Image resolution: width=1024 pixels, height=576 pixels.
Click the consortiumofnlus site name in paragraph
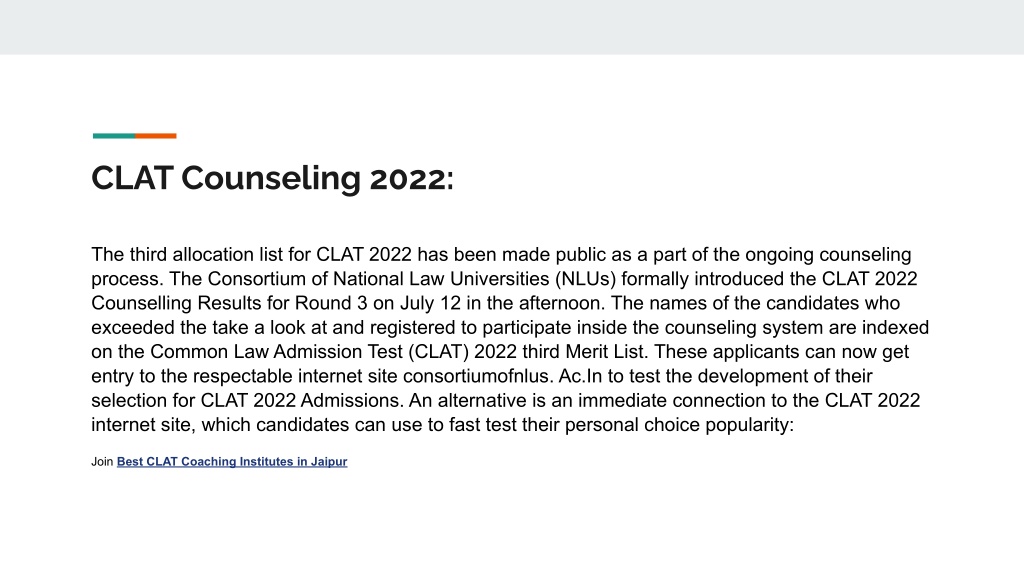477,376
